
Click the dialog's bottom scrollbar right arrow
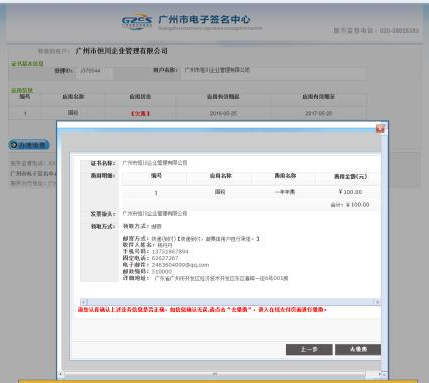[x=379, y=374]
